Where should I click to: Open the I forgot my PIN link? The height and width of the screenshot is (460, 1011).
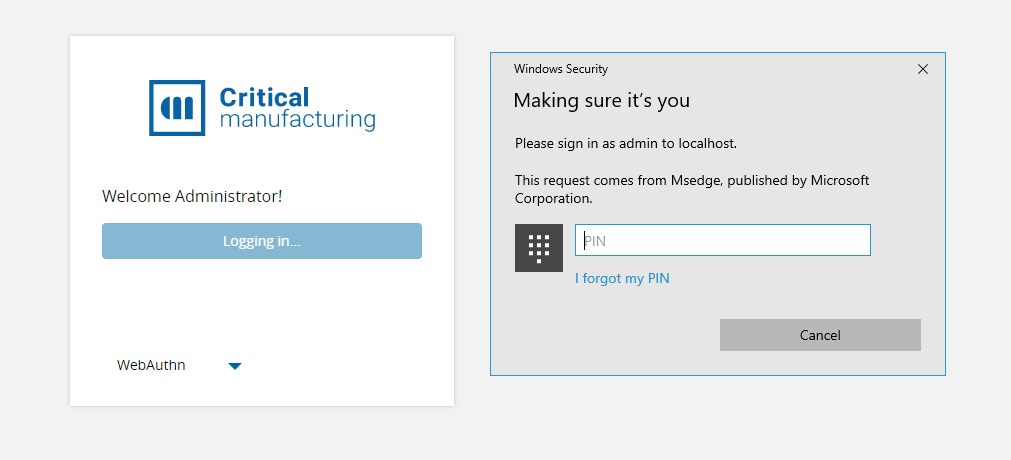point(622,279)
